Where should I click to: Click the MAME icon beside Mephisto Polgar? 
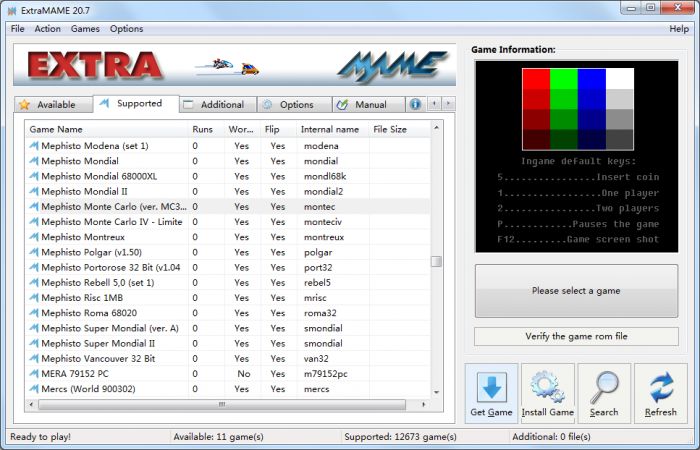tap(34, 253)
